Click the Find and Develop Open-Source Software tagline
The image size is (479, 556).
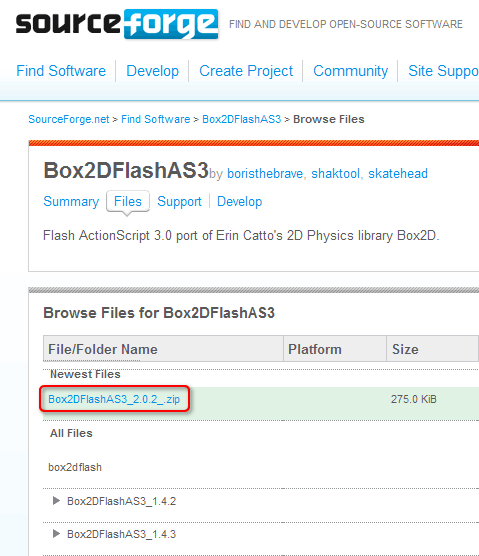coord(346,24)
